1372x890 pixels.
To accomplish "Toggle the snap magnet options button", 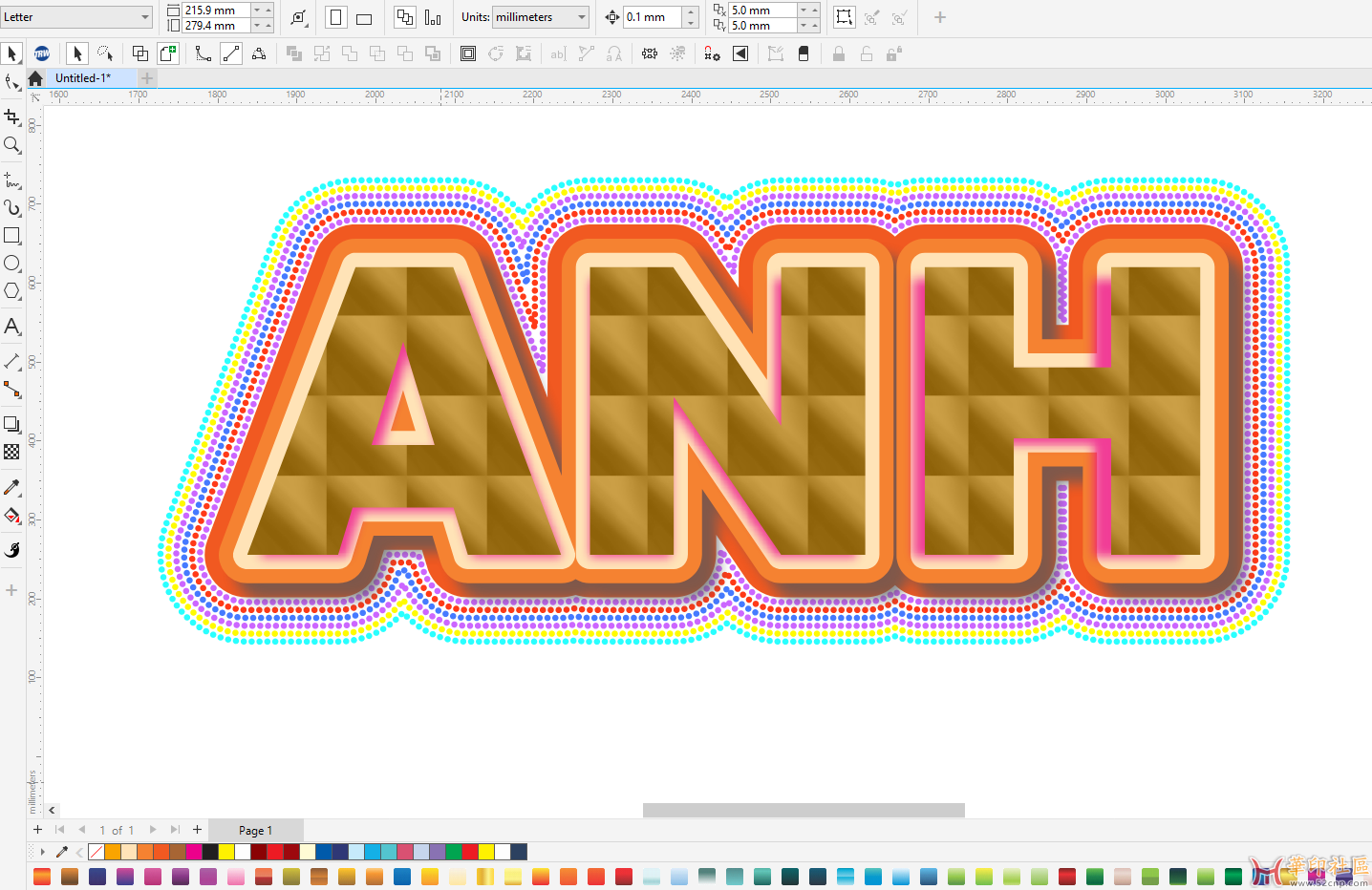I will (x=712, y=53).
